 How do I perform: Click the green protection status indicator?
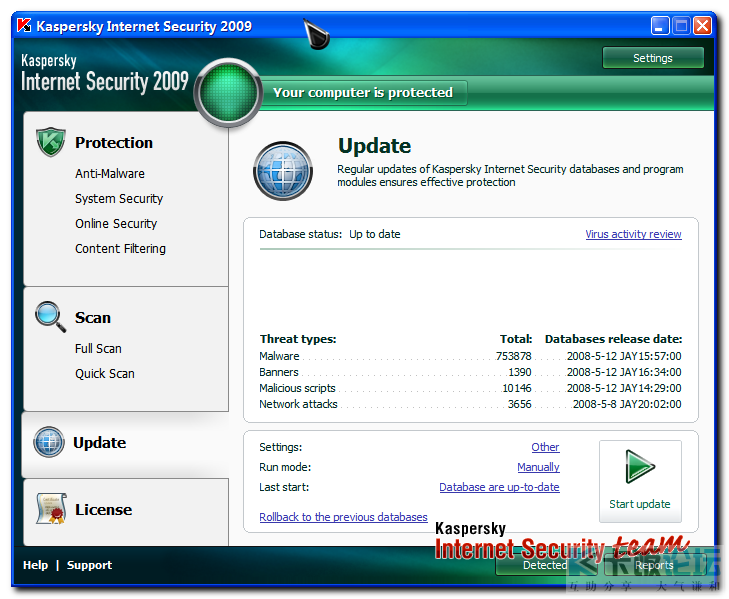pyautogui.click(x=228, y=93)
